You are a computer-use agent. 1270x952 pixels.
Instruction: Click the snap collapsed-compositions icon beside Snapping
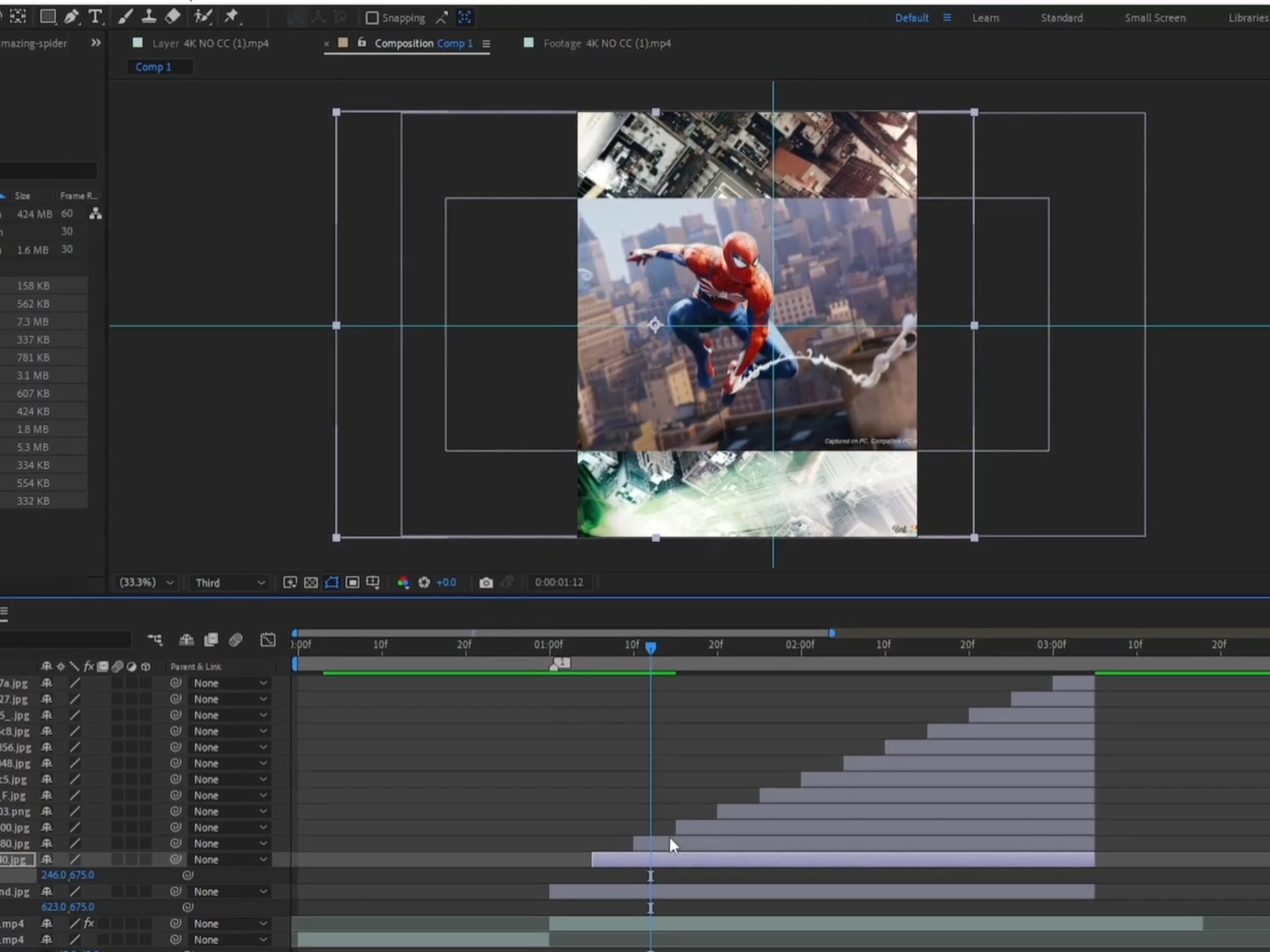pos(441,18)
